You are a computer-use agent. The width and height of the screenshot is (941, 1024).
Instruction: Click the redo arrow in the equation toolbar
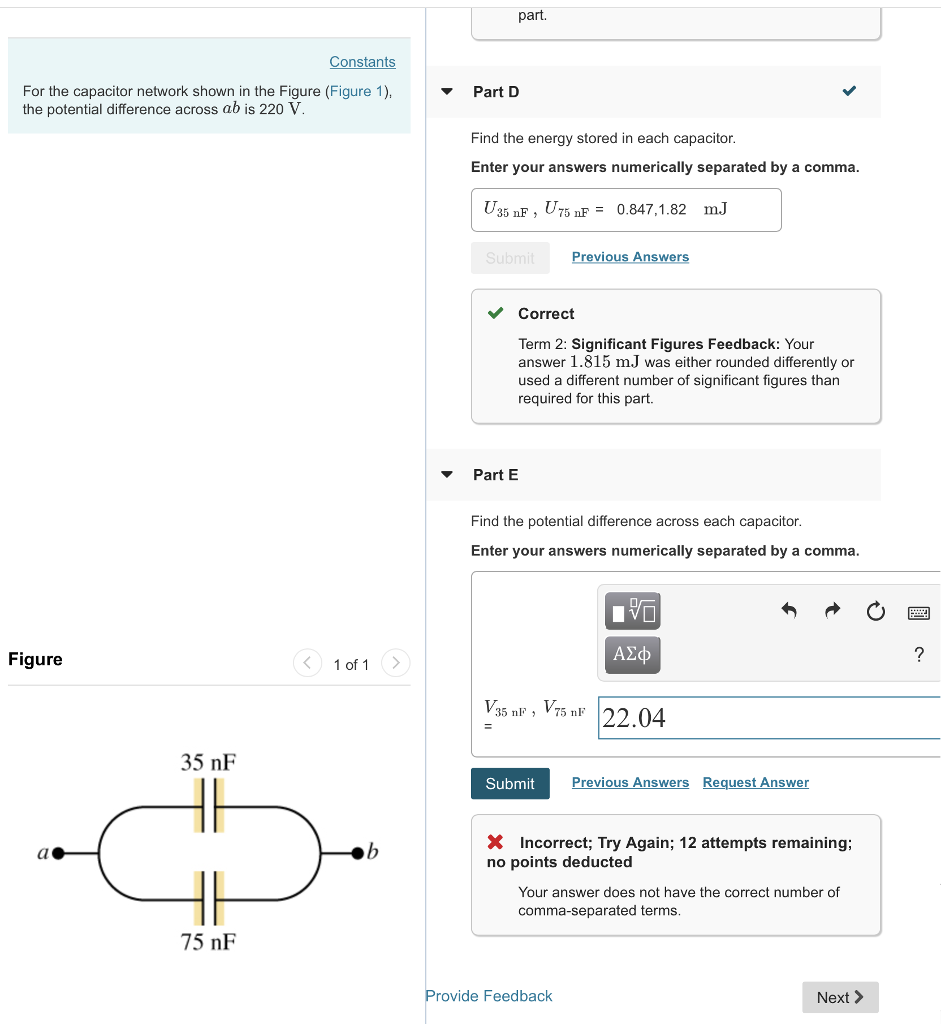coord(832,611)
